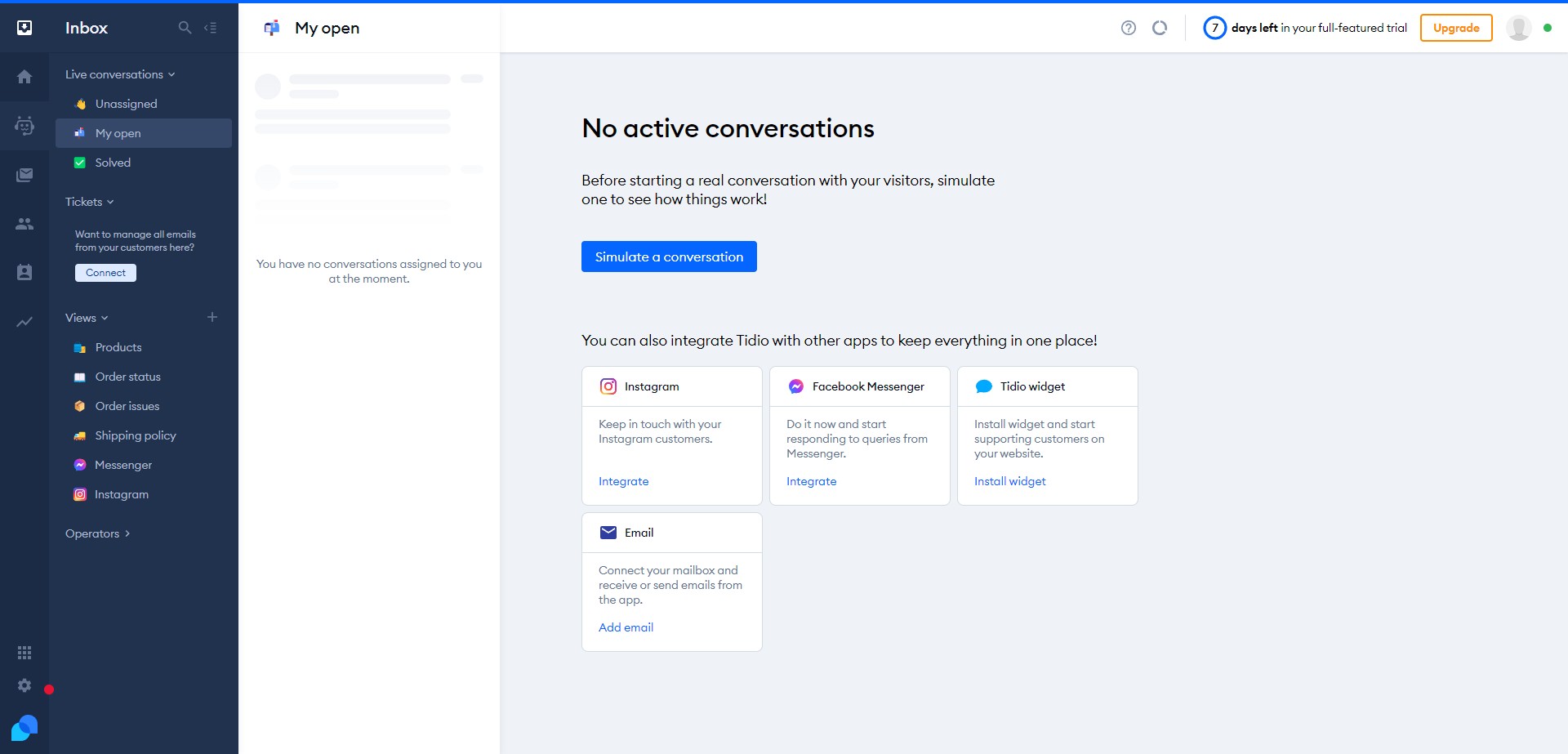
Task: Click the 7 days left counter circle
Action: [1215, 28]
